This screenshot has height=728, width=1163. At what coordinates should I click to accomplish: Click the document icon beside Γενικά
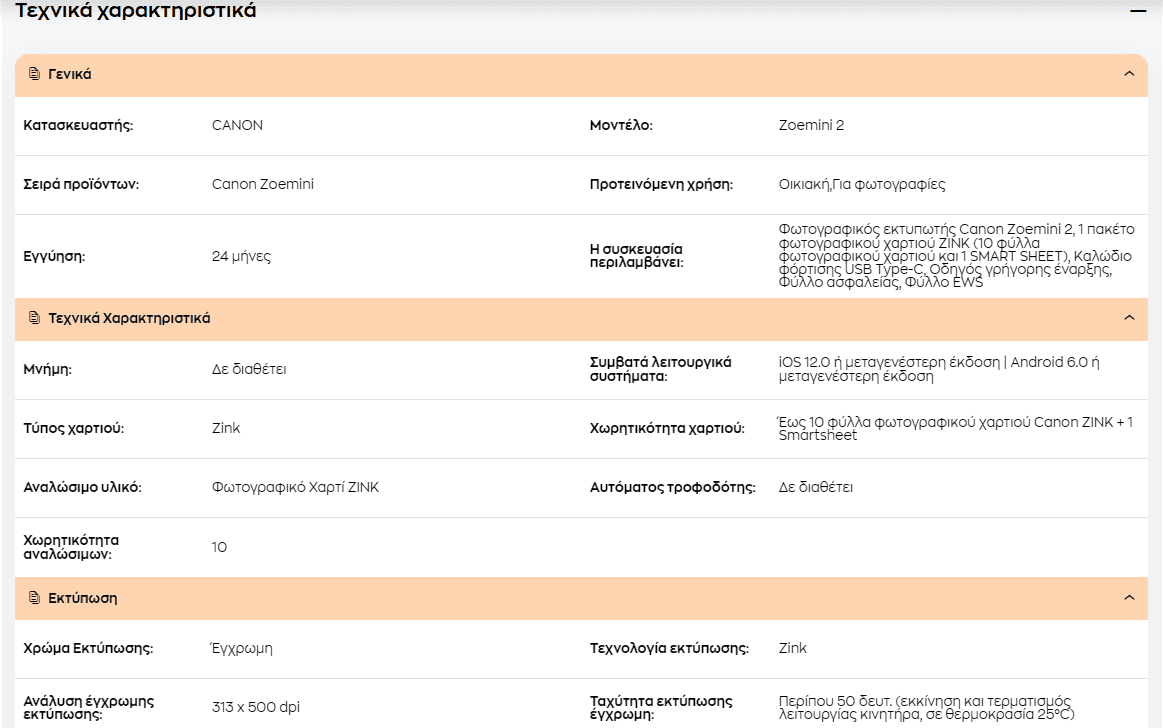tap(34, 73)
